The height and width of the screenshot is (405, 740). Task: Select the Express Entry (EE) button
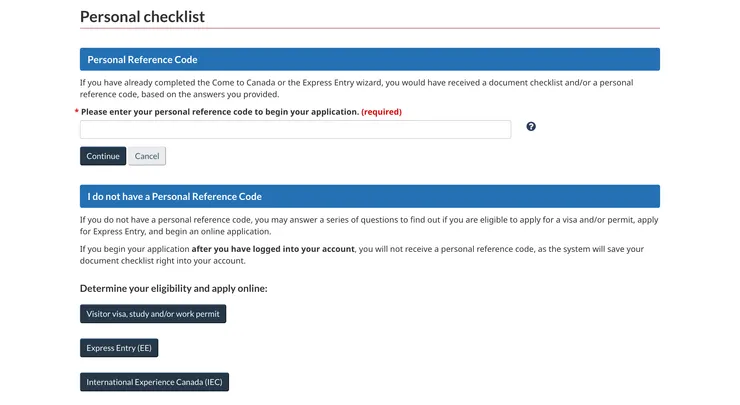[119, 348]
